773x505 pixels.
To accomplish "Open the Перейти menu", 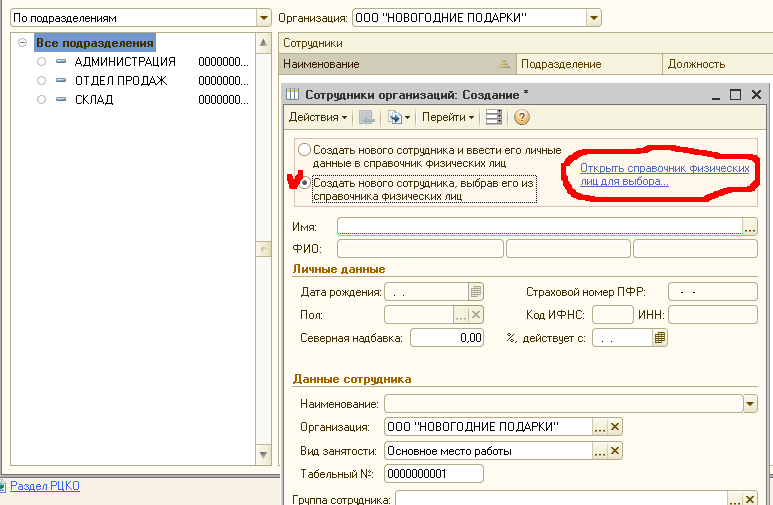I will 448,117.
